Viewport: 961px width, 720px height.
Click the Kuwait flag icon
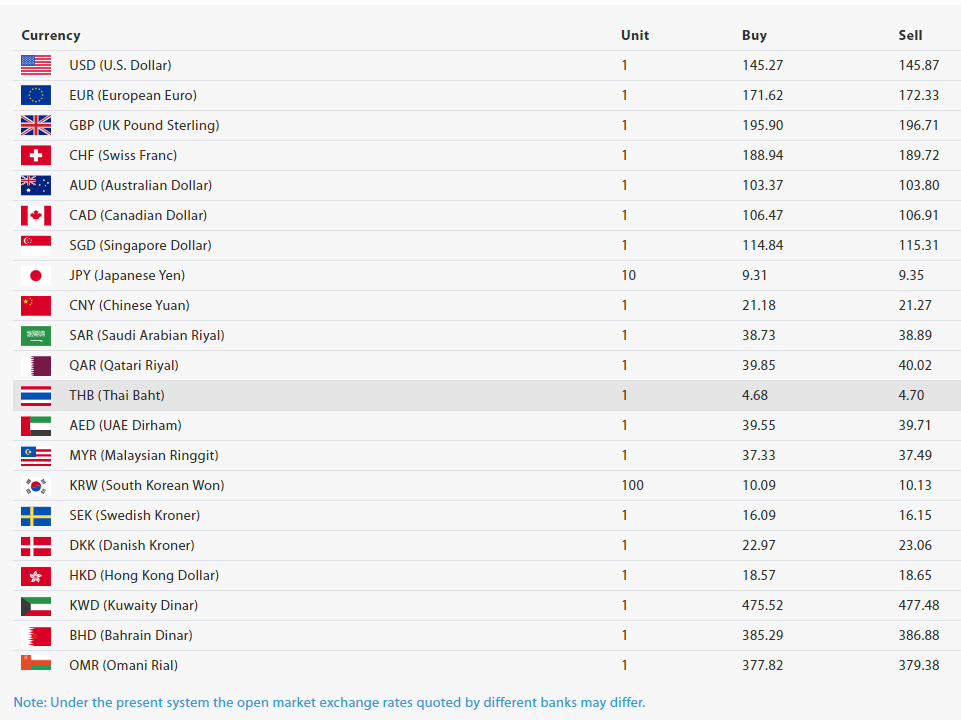pos(36,605)
